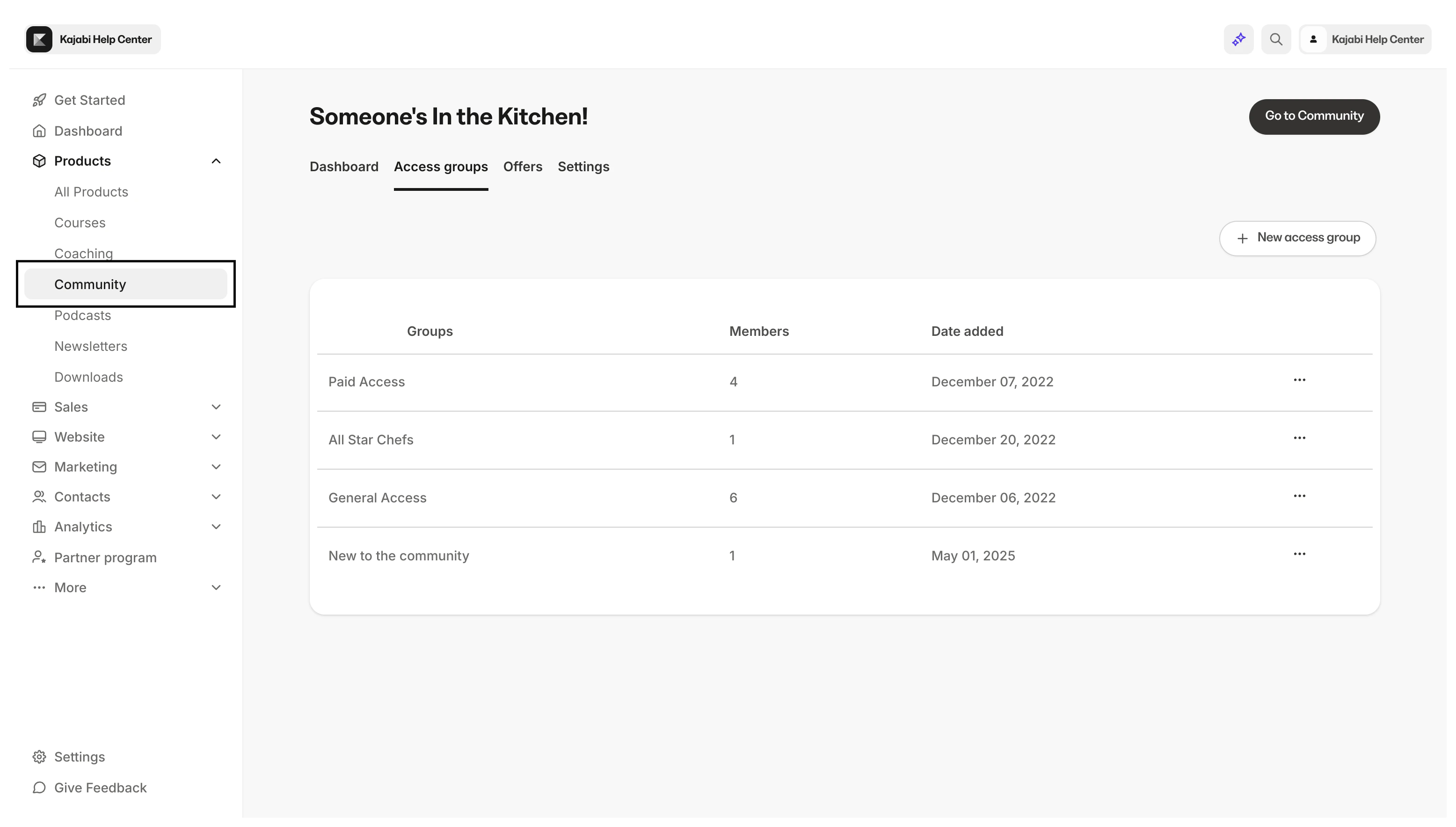Open search with magnifying glass icon

point(1276,39)
